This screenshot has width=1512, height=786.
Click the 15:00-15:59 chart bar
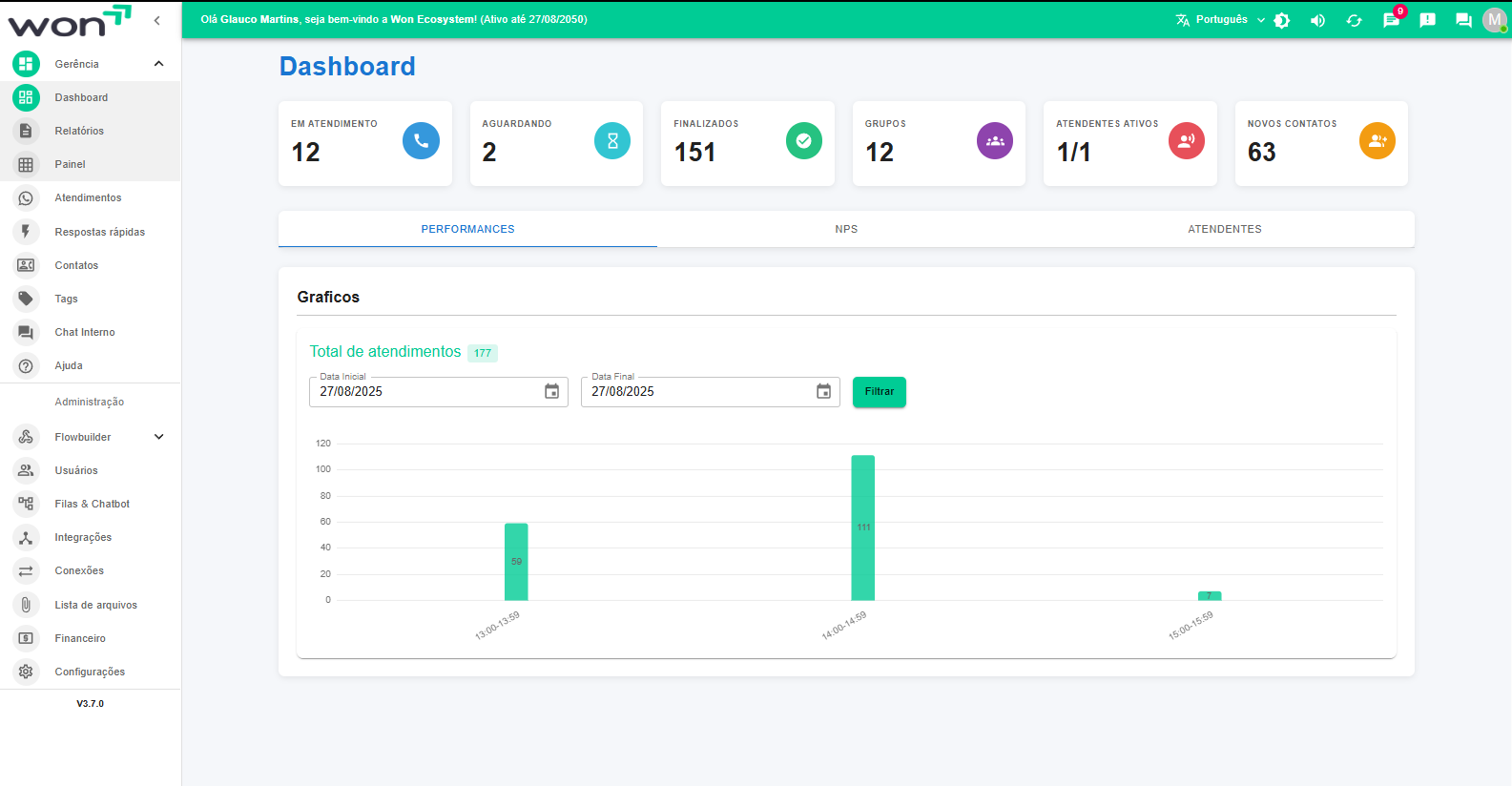(x=1210, y=595)
